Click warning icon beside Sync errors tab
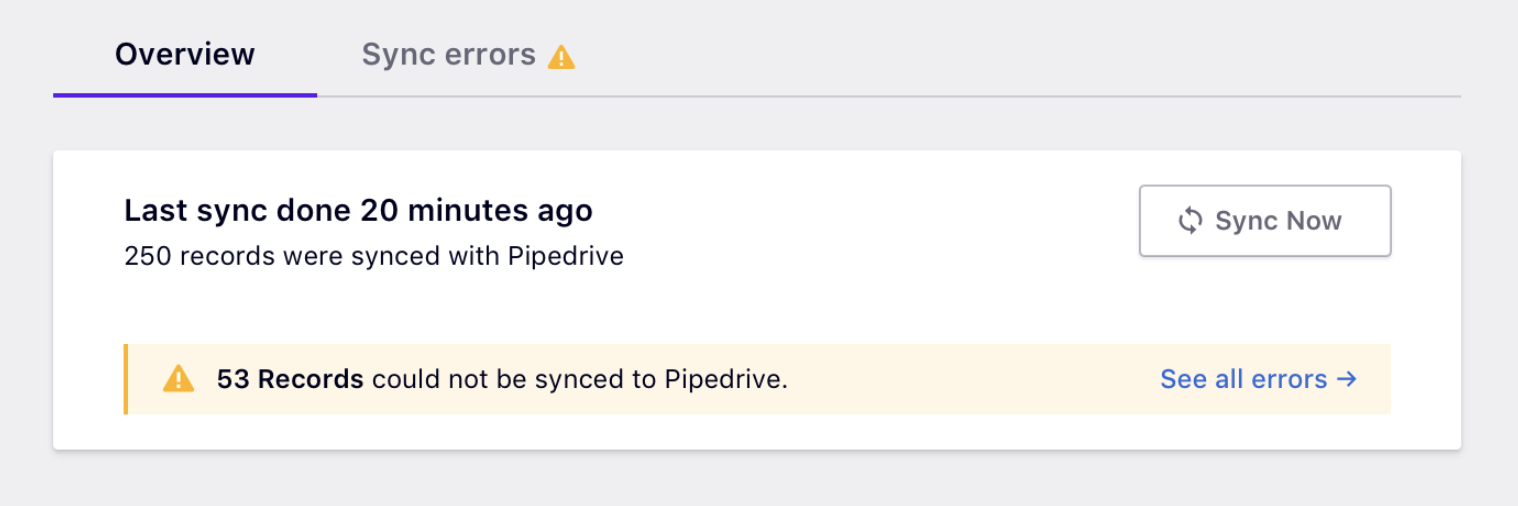This screenshot has height=506, width=1518. [x=561, y=57]
